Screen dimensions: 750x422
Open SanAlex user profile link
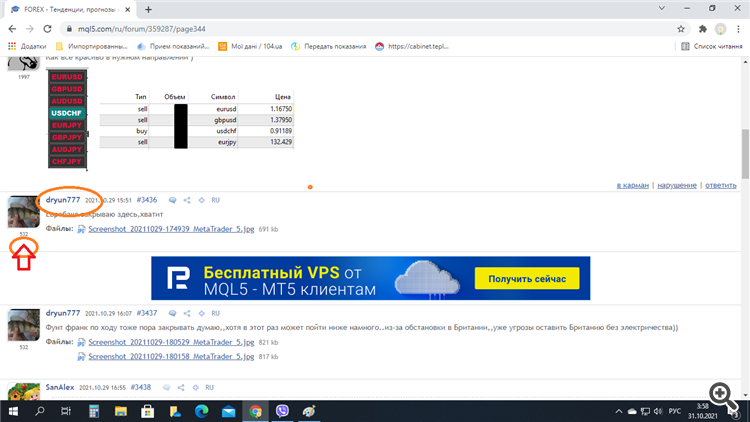60,387
